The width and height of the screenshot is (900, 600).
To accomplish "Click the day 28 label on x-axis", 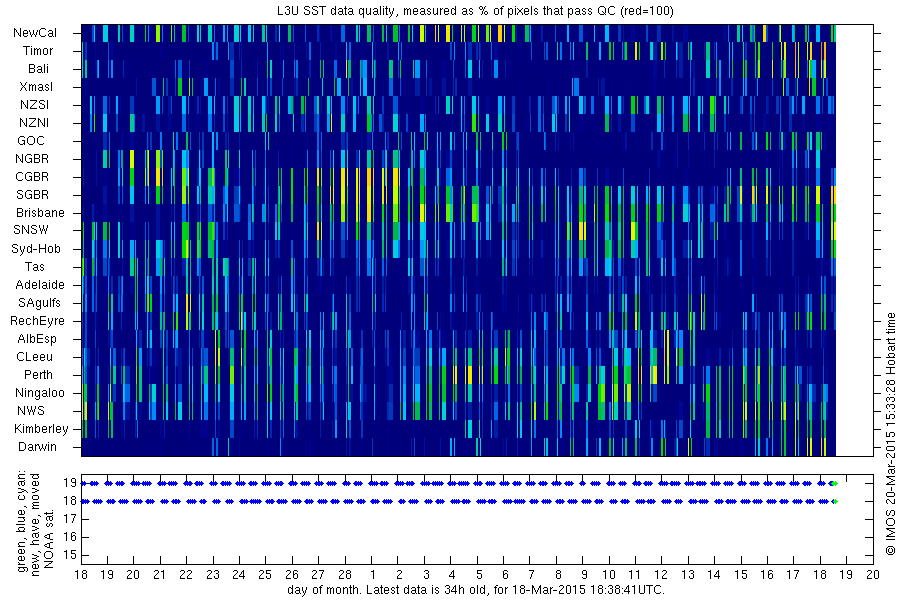I will point(344,574).
